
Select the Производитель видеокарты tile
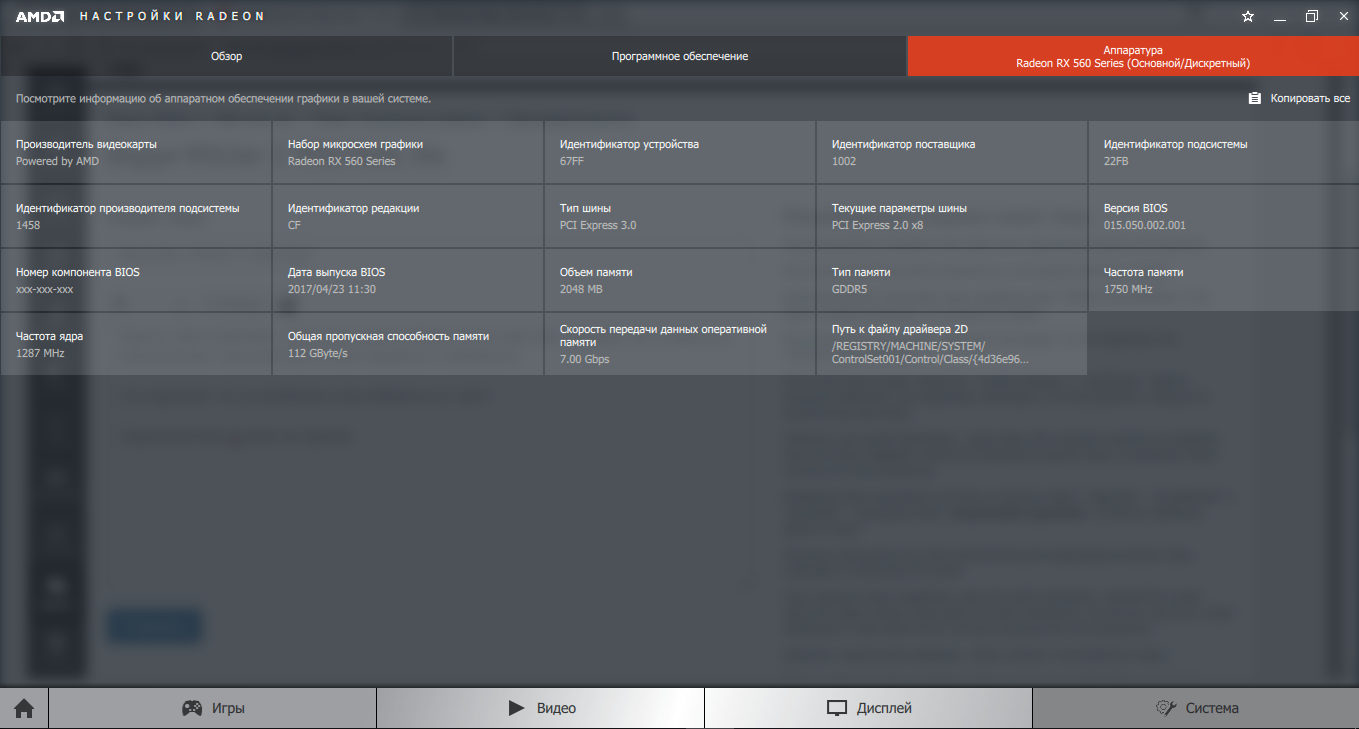coord(136,152)
